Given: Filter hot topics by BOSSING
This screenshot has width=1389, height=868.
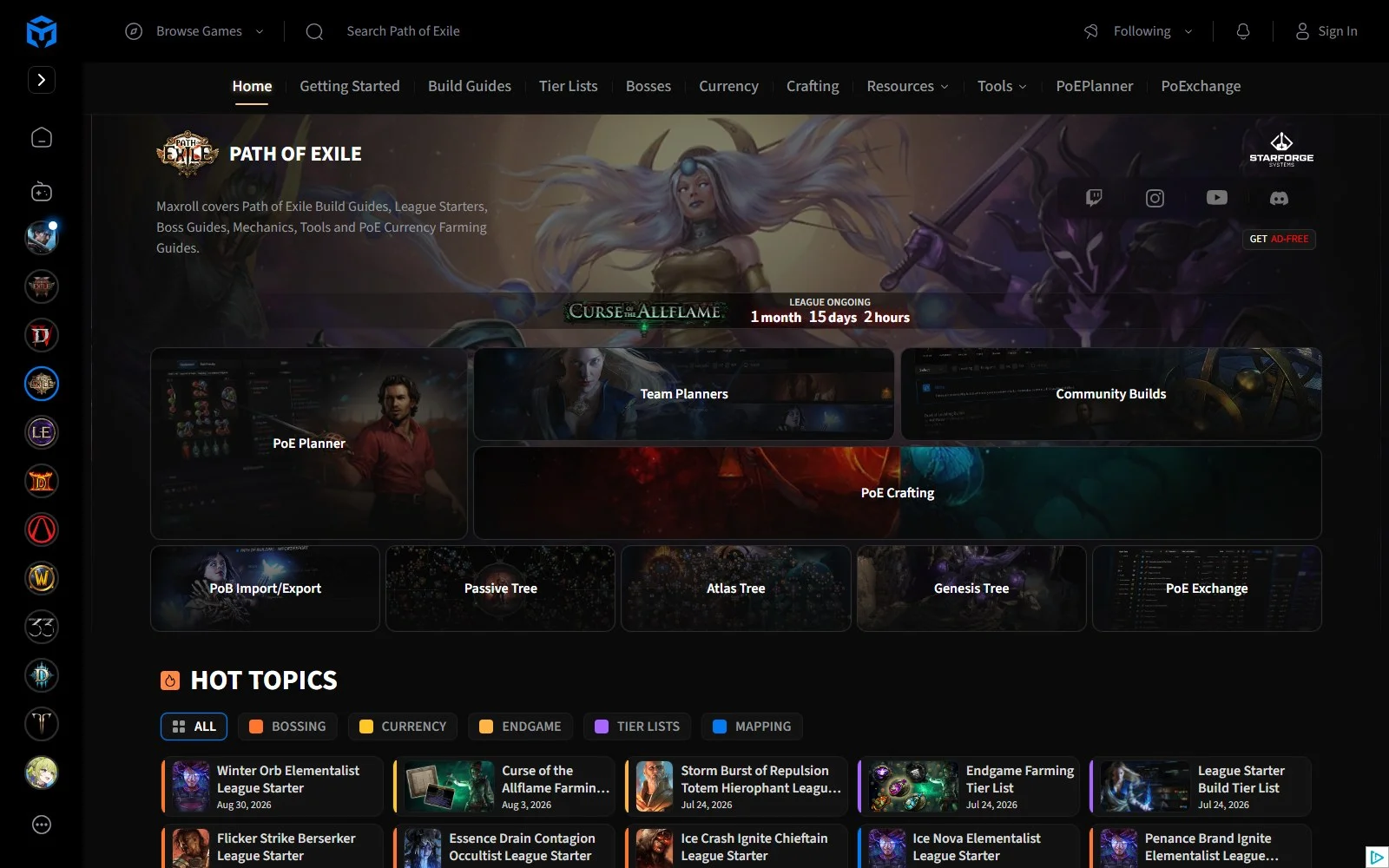Looking at the screenshot, I should [287, 727].
